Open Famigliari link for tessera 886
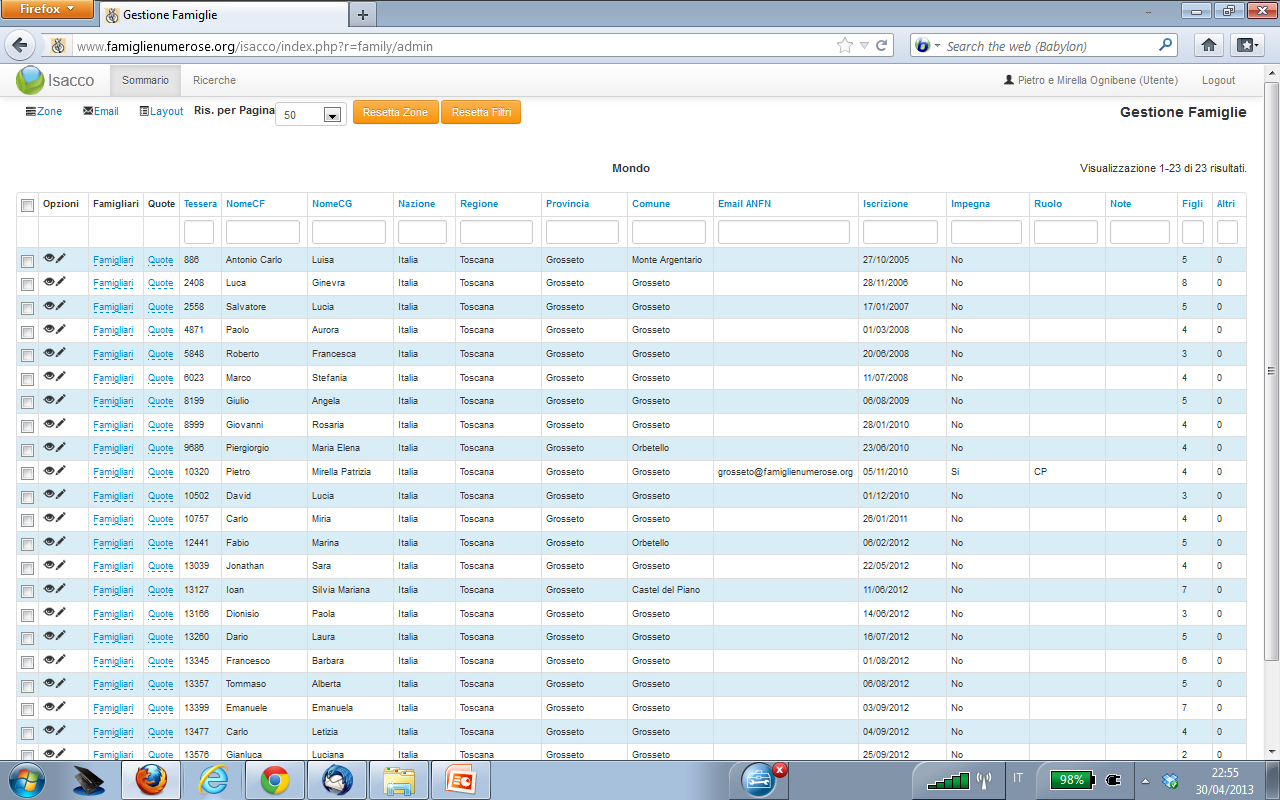The width and height of the screenshot is (1280, 800). point(113,260)
